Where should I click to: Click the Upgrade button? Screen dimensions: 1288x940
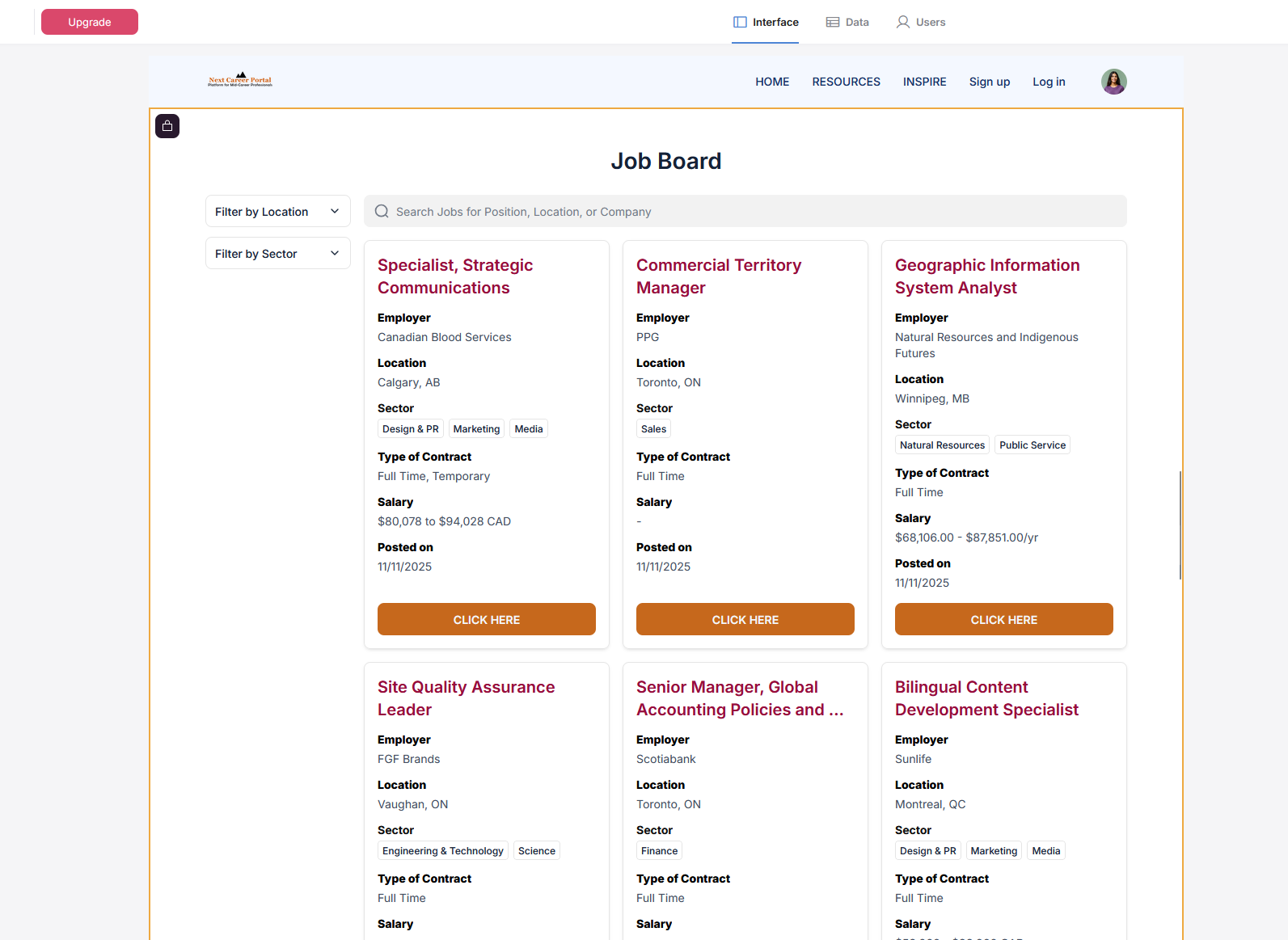[x=90, y=22]
